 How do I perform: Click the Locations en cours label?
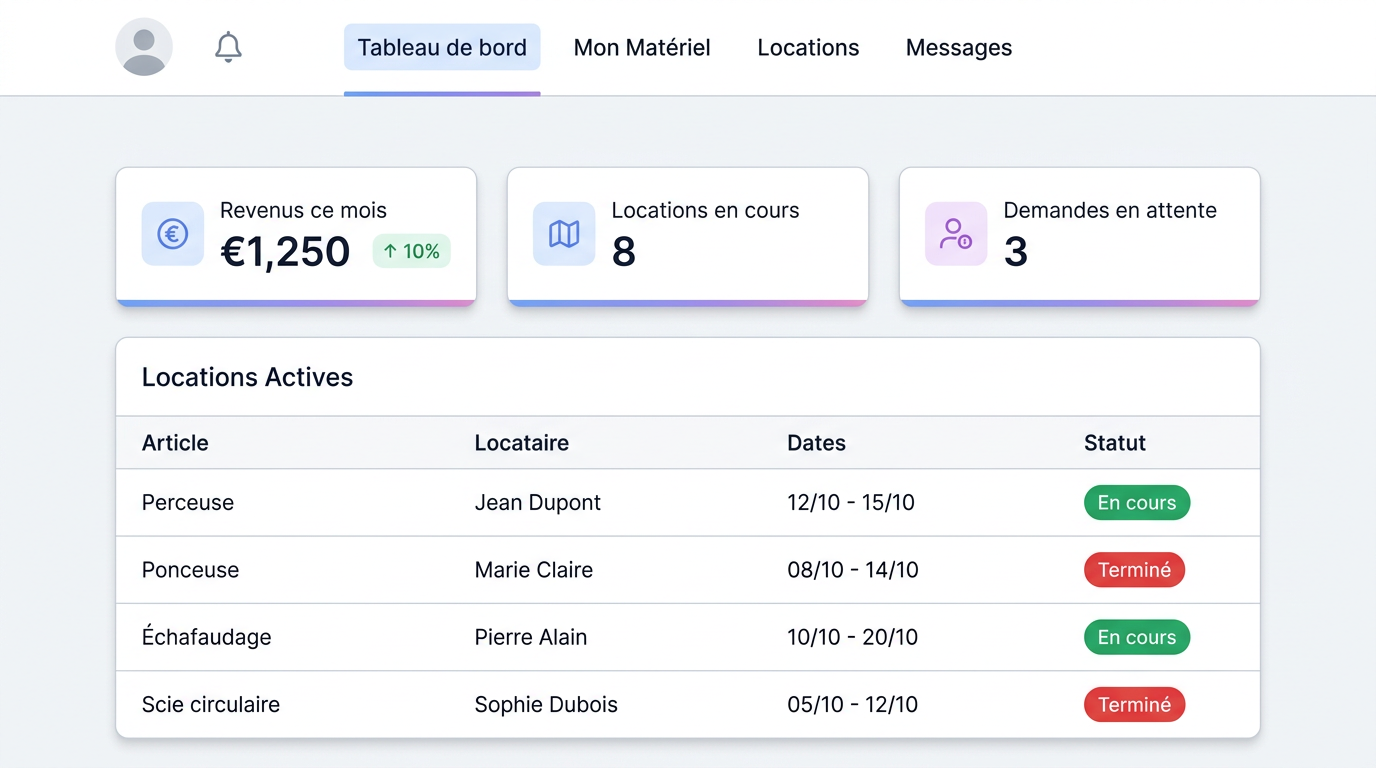[x=705, y=210]
